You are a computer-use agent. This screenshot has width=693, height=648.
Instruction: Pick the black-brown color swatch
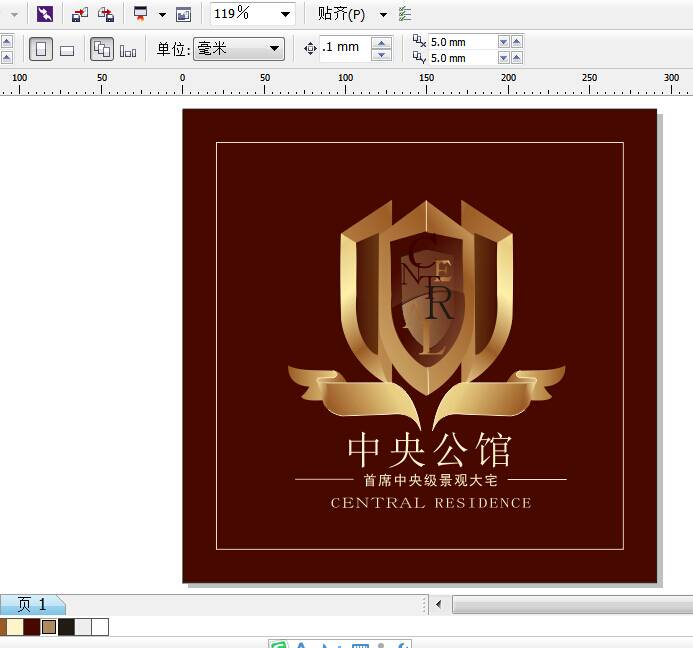(x=66, y=627)
